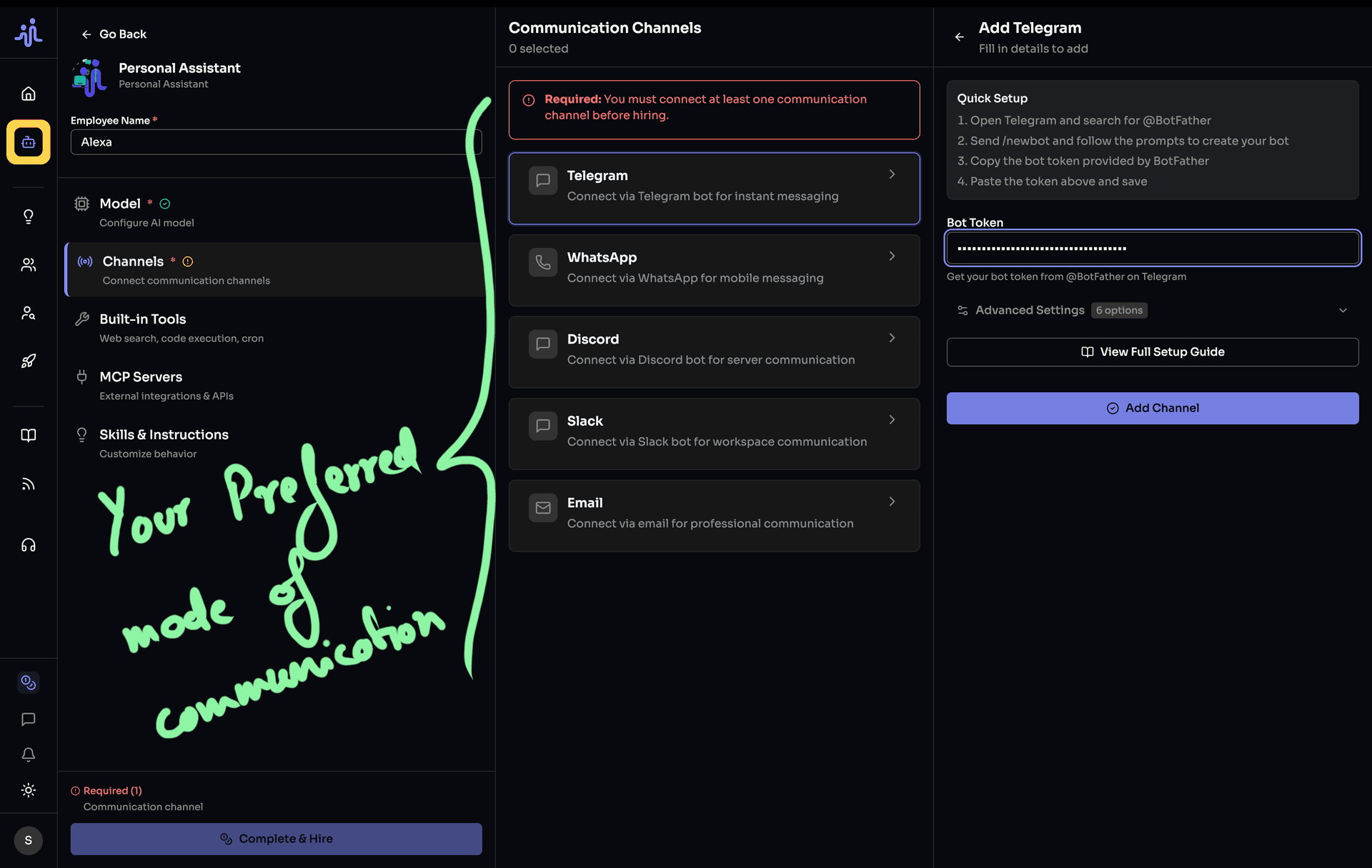This screenshot has width=1372, height=868.
Task: Click the Bot Token input field
Action: [1152, 248]
